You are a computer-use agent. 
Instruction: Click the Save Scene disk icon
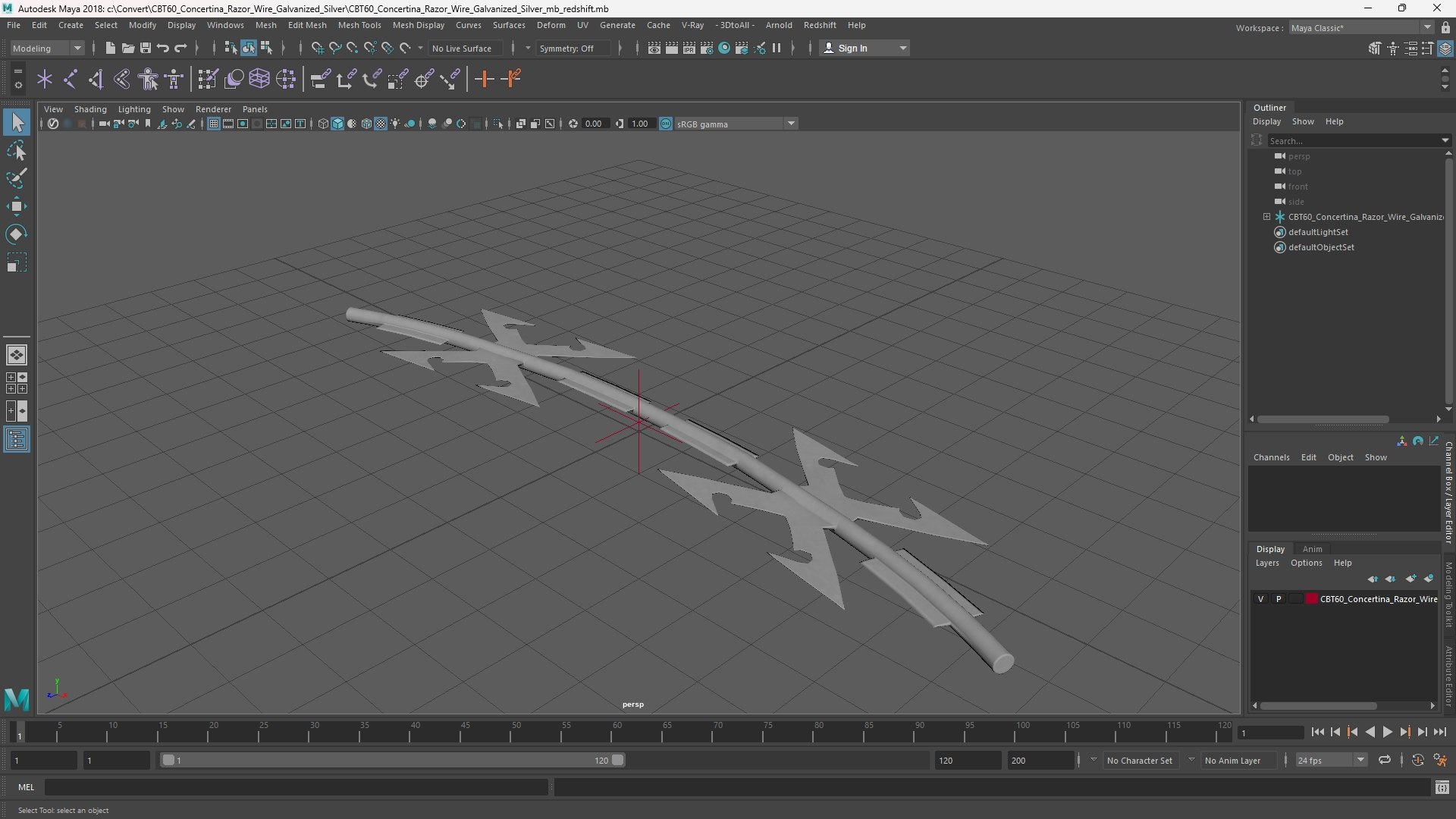point(145,49)
